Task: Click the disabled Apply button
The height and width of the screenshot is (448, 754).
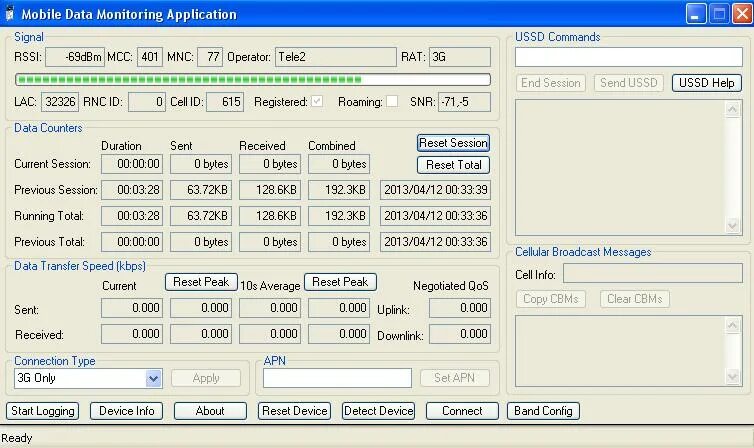Action: (x=206, y=378)
